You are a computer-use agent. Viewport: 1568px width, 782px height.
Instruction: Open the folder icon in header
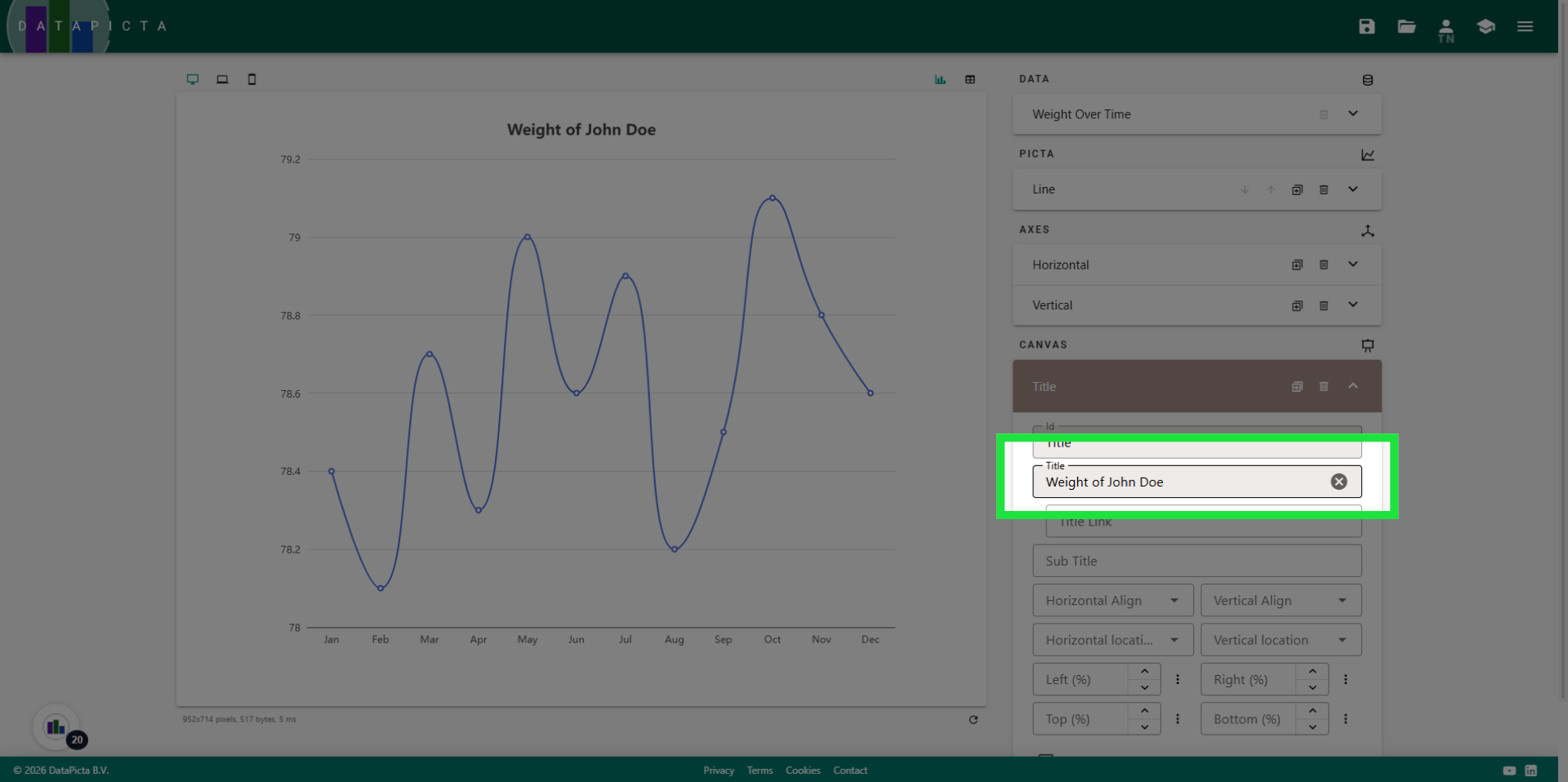(1406, 26)
